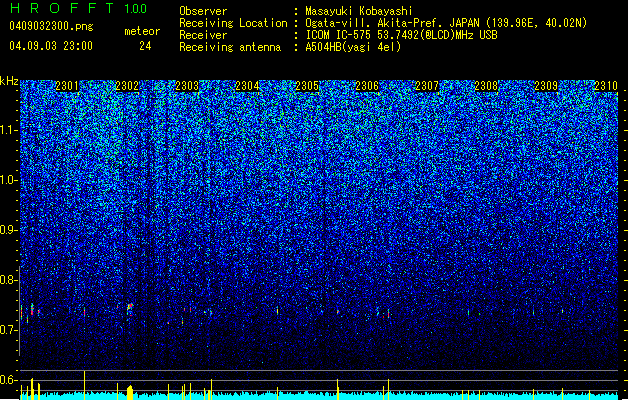Select the file name 0409032300.png
The image size is (629, 400).
tap(51, 26)
